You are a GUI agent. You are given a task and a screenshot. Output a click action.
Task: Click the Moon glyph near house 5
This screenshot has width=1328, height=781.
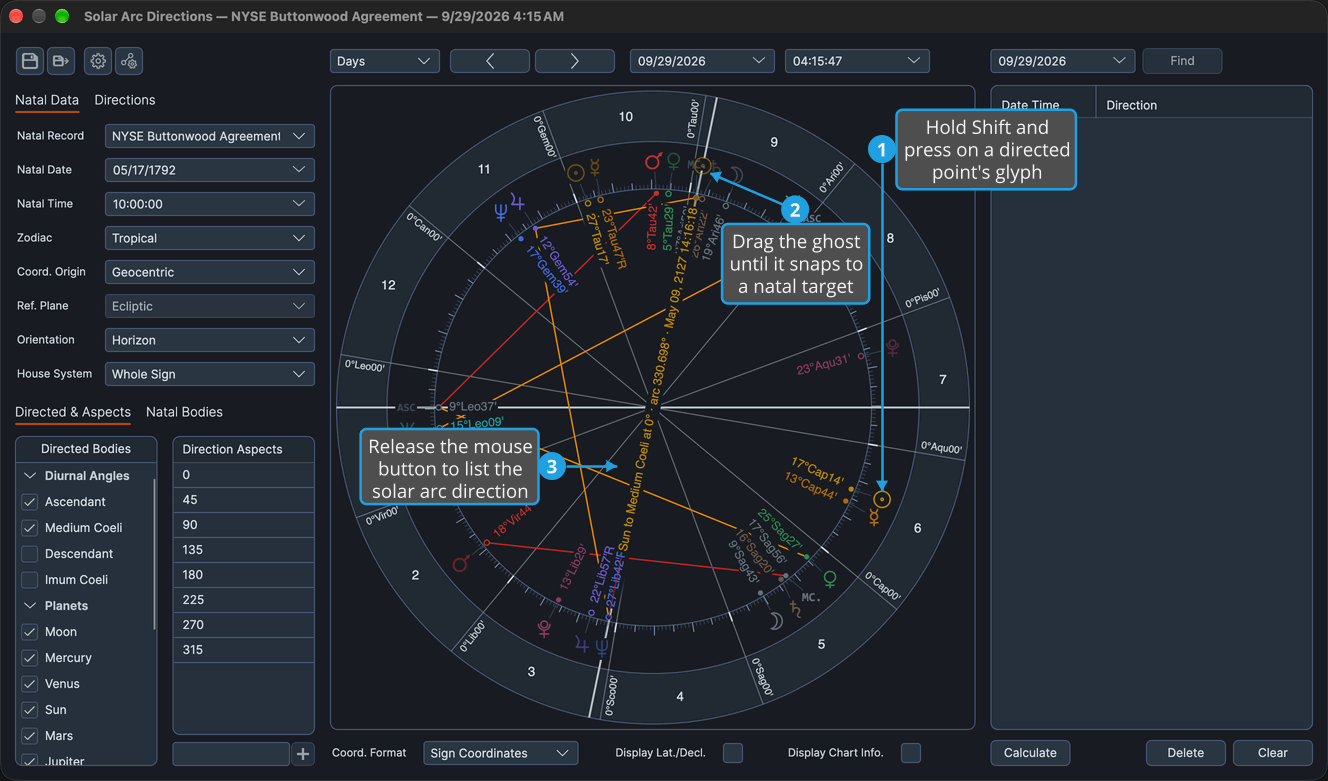pos(776,622)
